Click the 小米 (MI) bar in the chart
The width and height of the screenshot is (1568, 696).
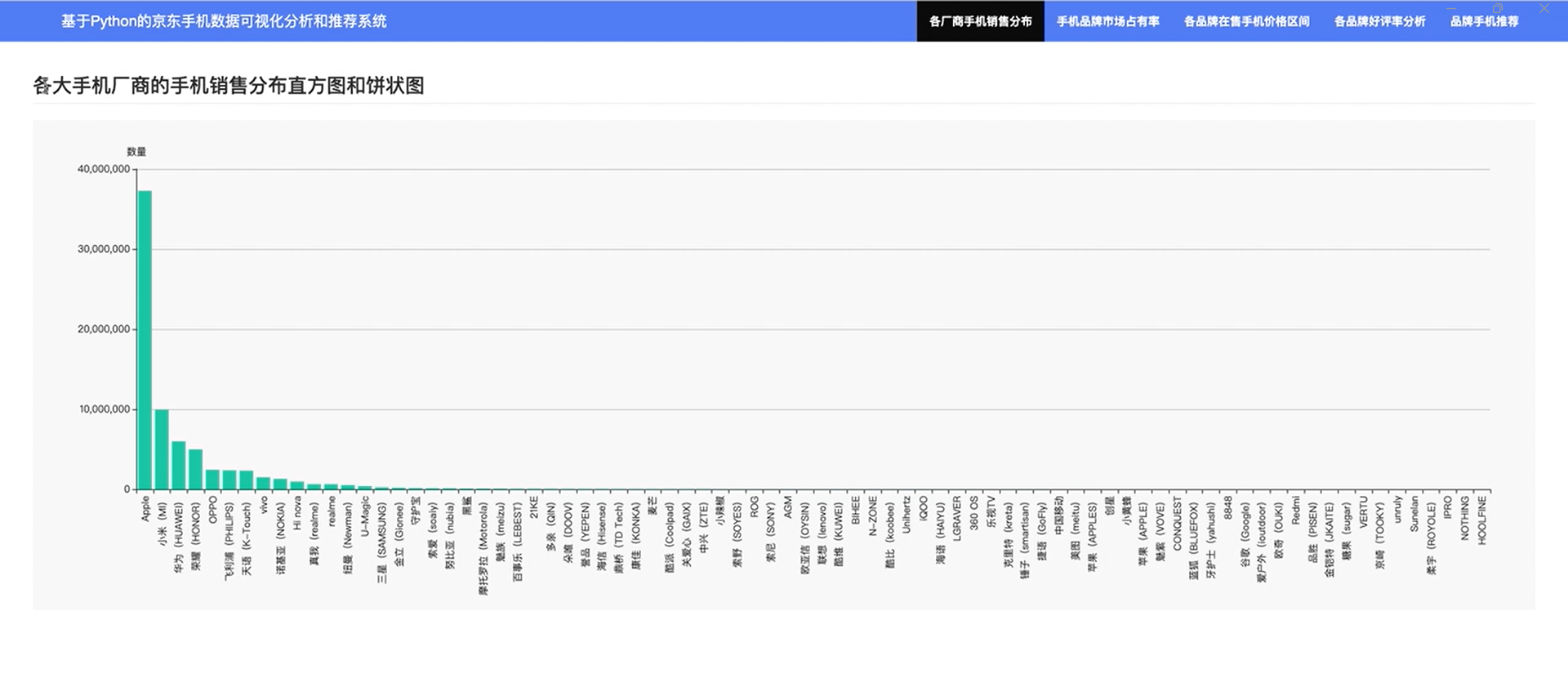click(x=162, y=449)
